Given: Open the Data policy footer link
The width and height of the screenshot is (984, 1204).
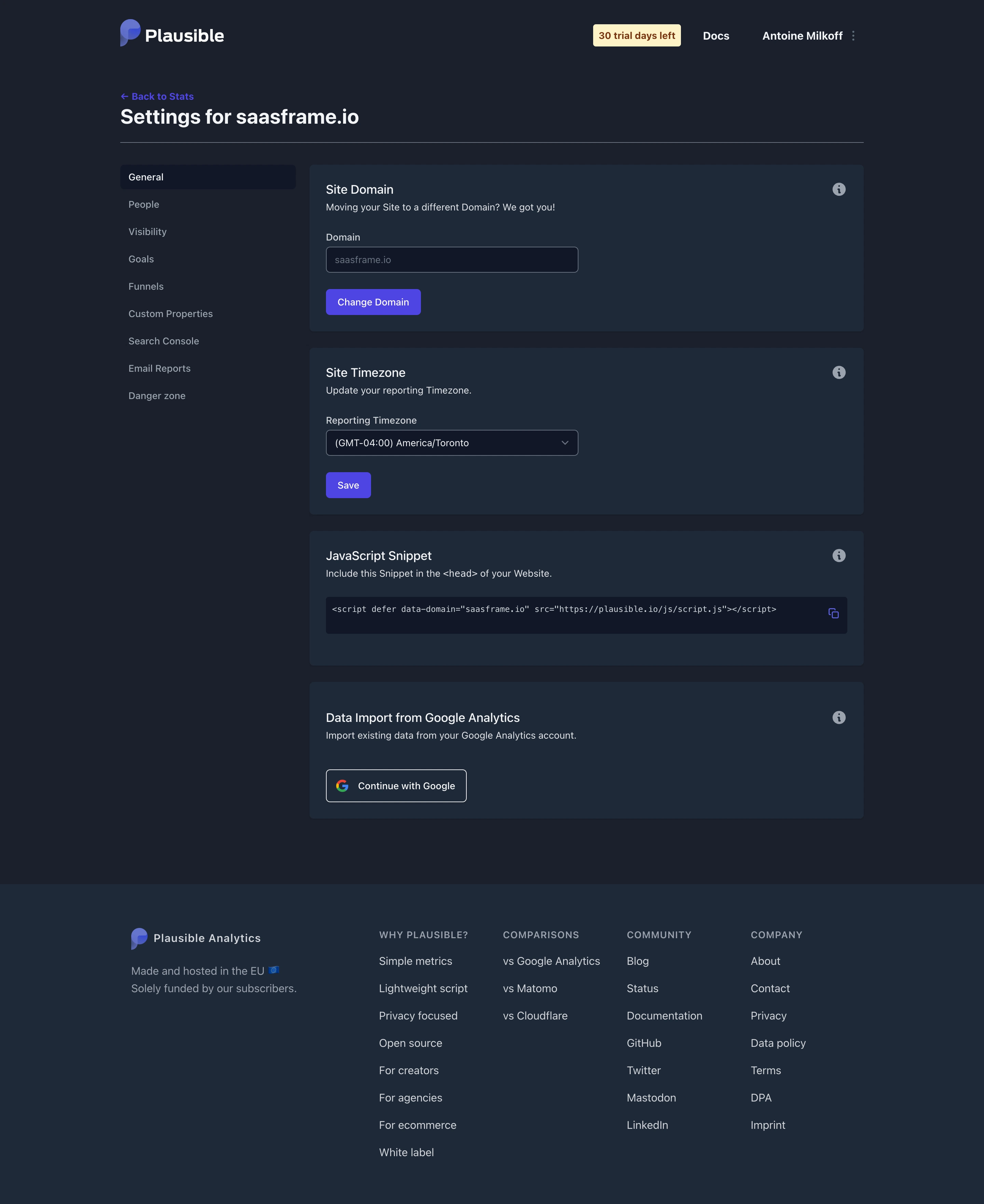Looking at the screenshot, I should tap(778, 1043).
